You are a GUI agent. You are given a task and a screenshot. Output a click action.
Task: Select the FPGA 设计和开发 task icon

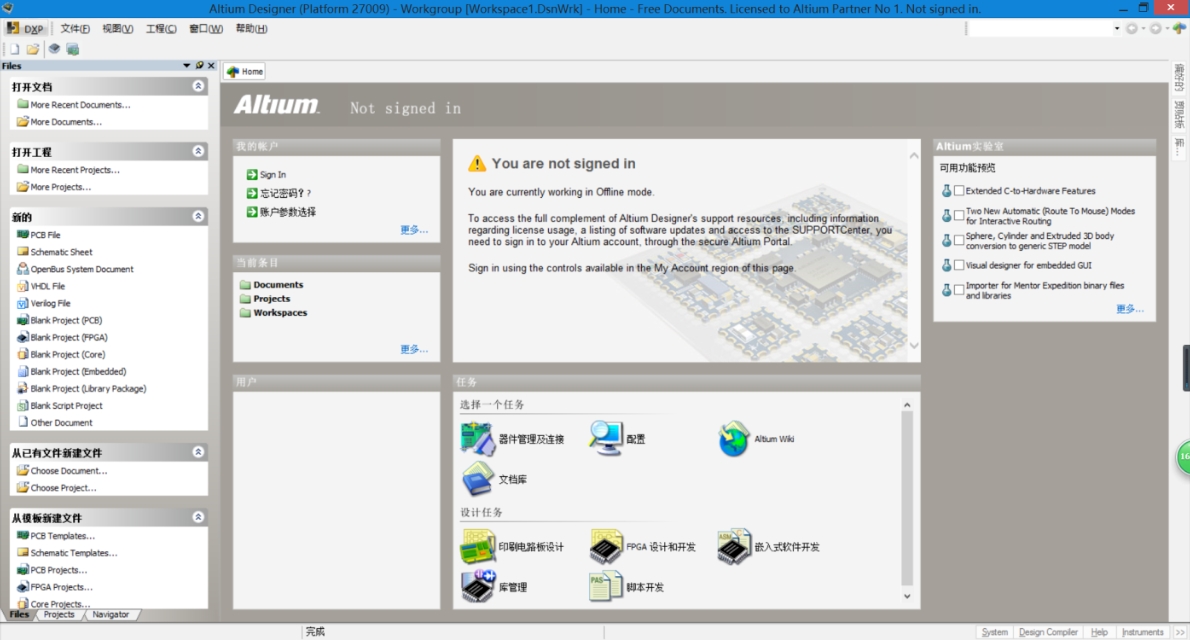pos(607,546)
